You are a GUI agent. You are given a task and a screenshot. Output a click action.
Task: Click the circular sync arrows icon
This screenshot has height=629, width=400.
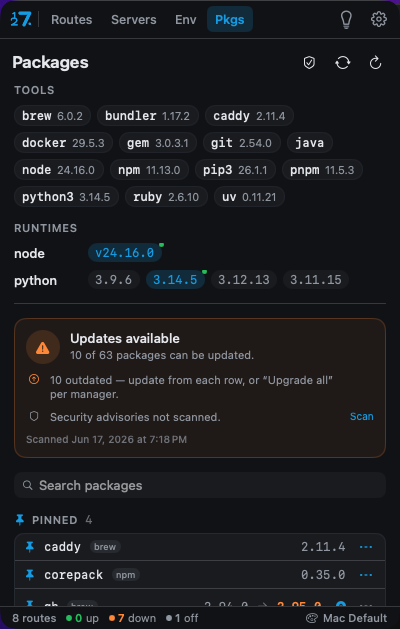[x=343, y=63]
